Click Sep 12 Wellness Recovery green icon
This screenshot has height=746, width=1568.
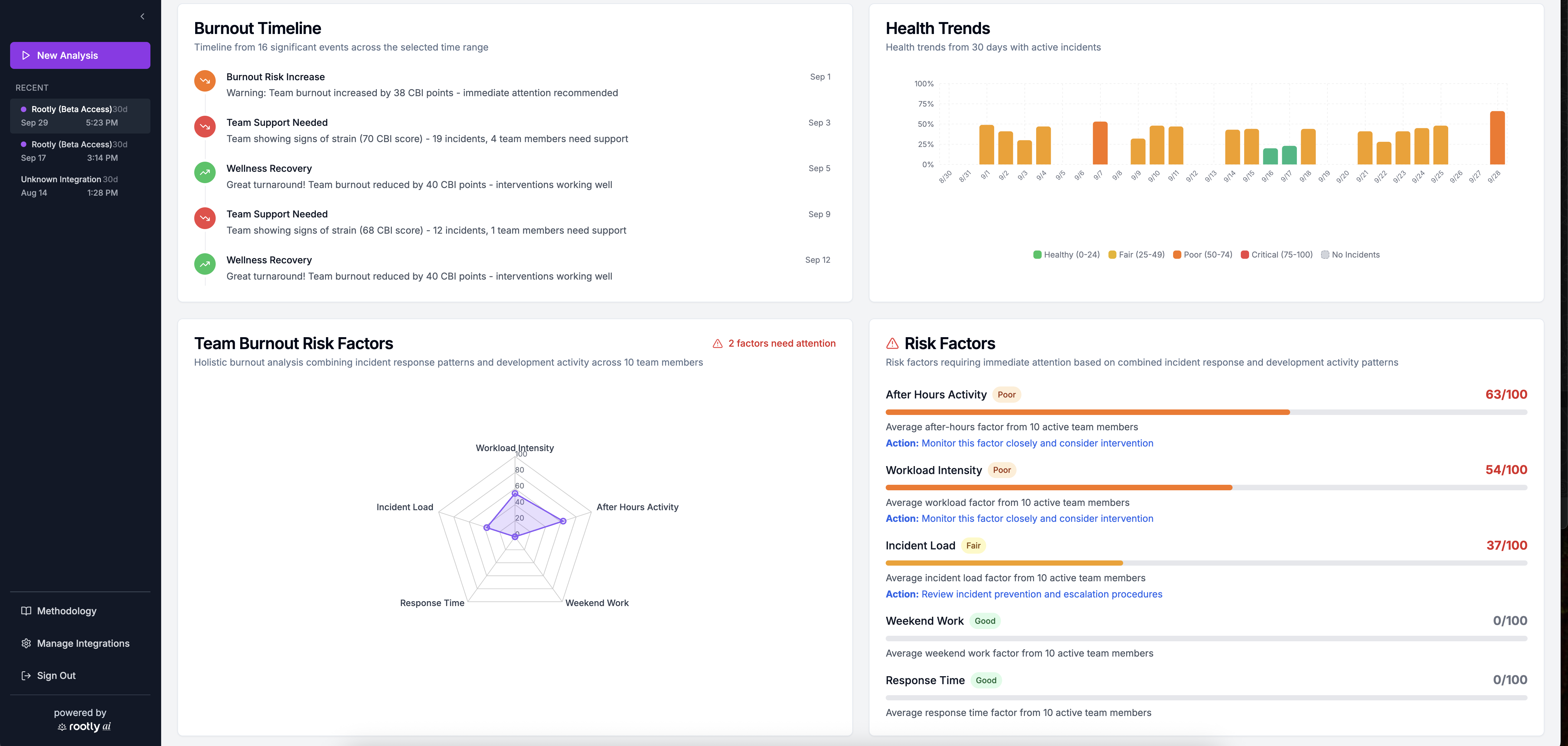pos(205,263)
